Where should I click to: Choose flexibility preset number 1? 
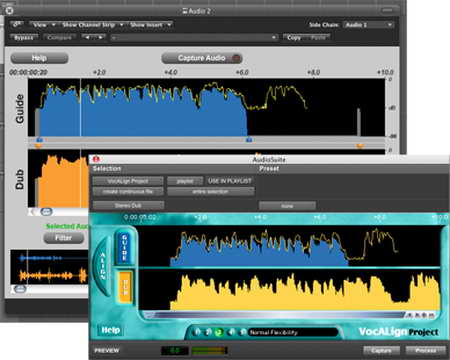pos(197,332)
